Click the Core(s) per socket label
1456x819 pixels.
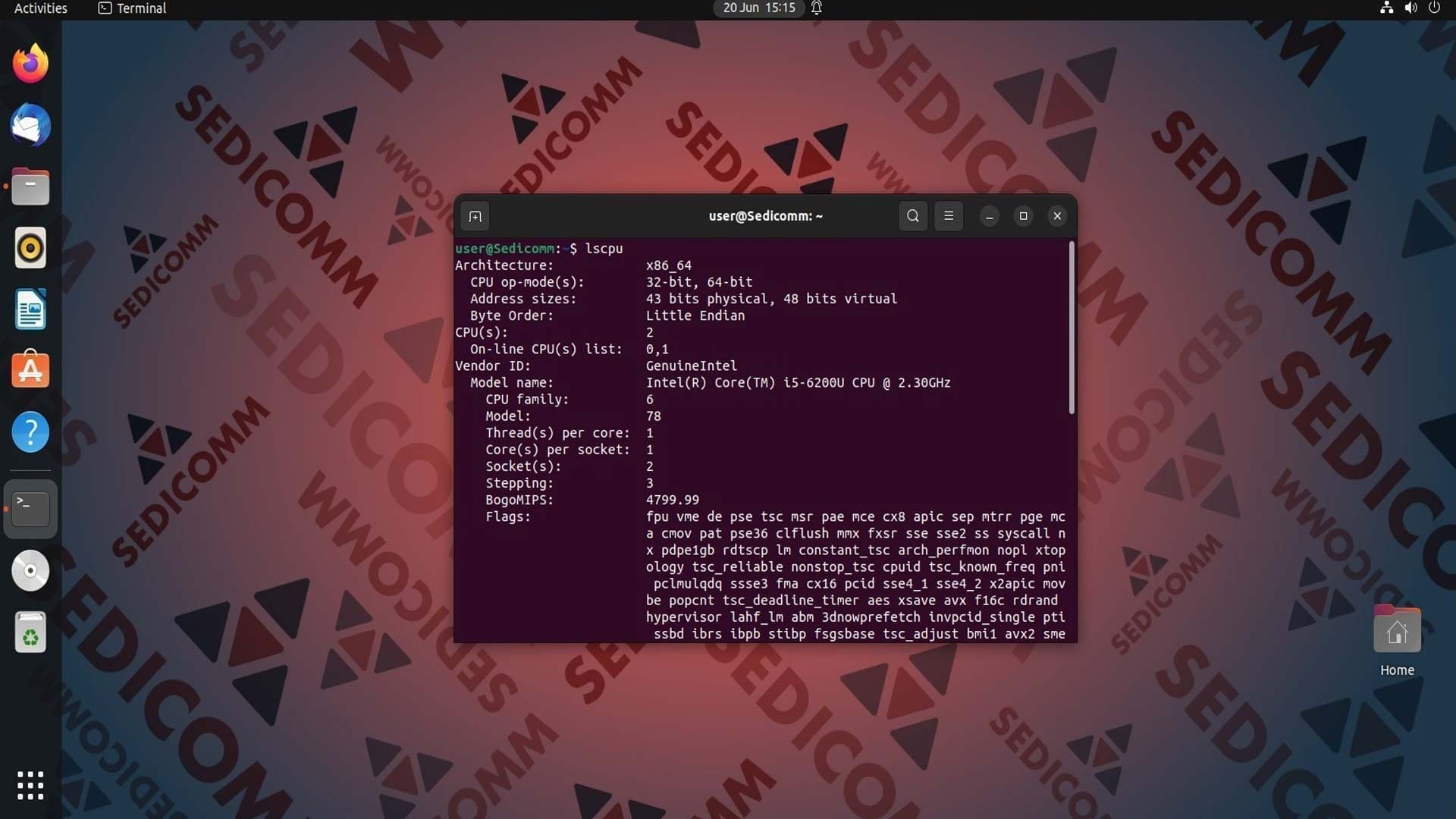[x=557, y=450]
